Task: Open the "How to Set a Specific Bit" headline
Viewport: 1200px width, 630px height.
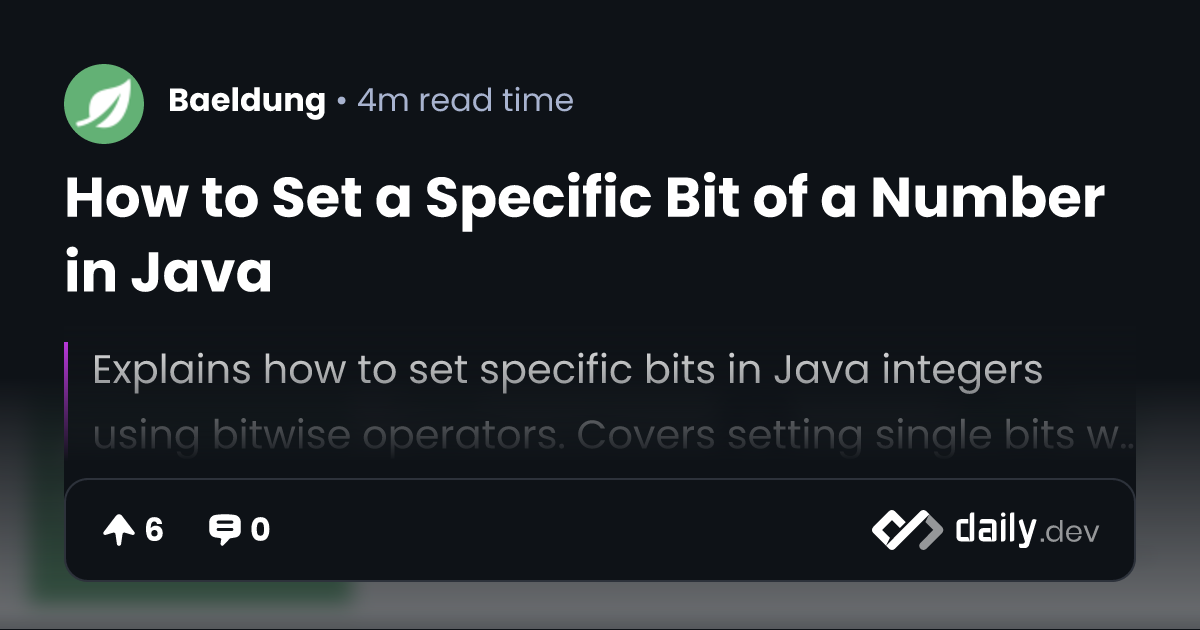Action: [584, 199]
